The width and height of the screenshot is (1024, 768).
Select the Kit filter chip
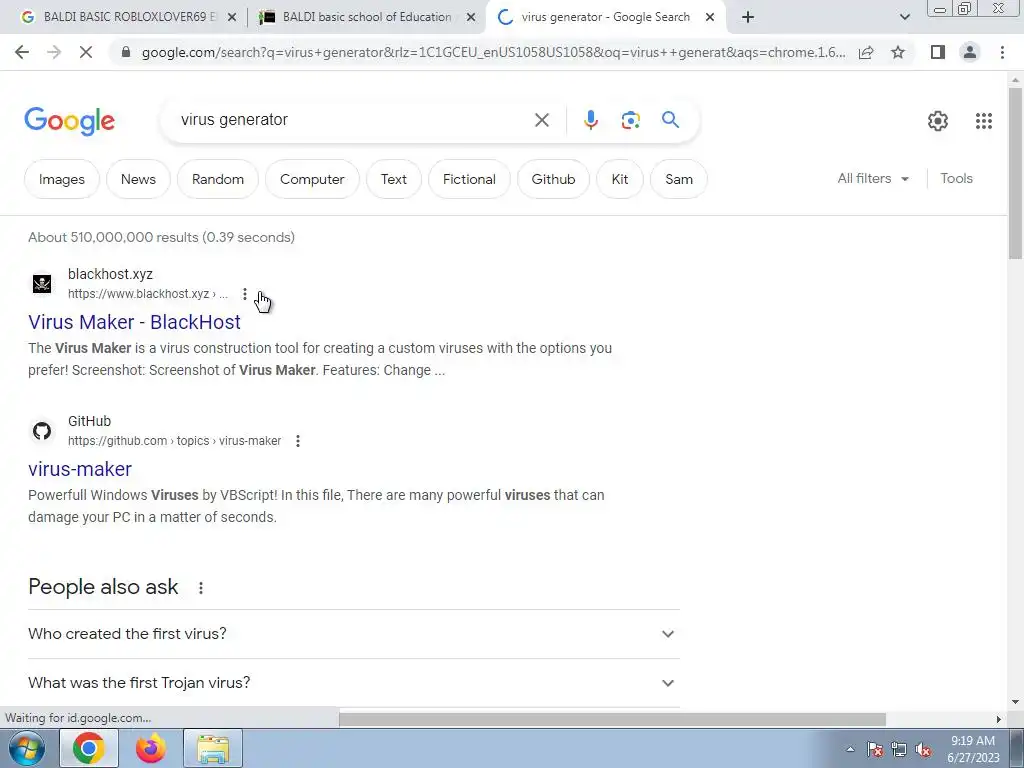click(620, 180)
